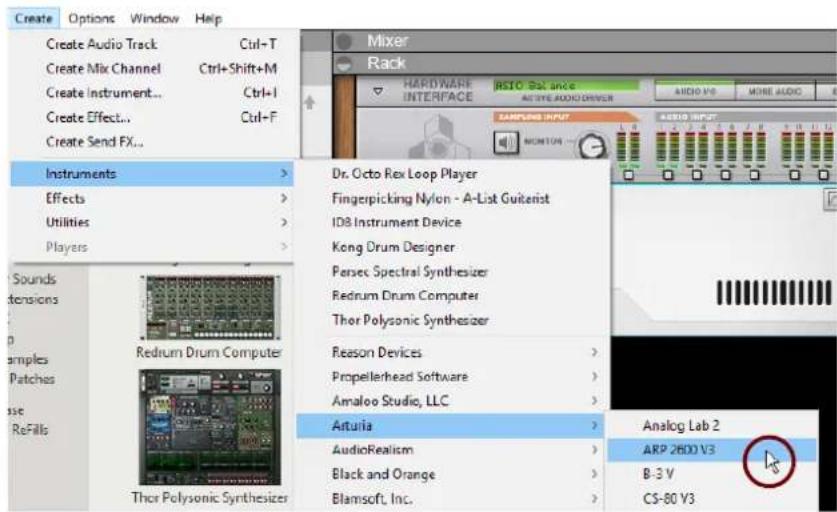Expand Amaloo Studio, LLC submenu
This screenshot has height=512, width=837.
[x=451, y=401]
